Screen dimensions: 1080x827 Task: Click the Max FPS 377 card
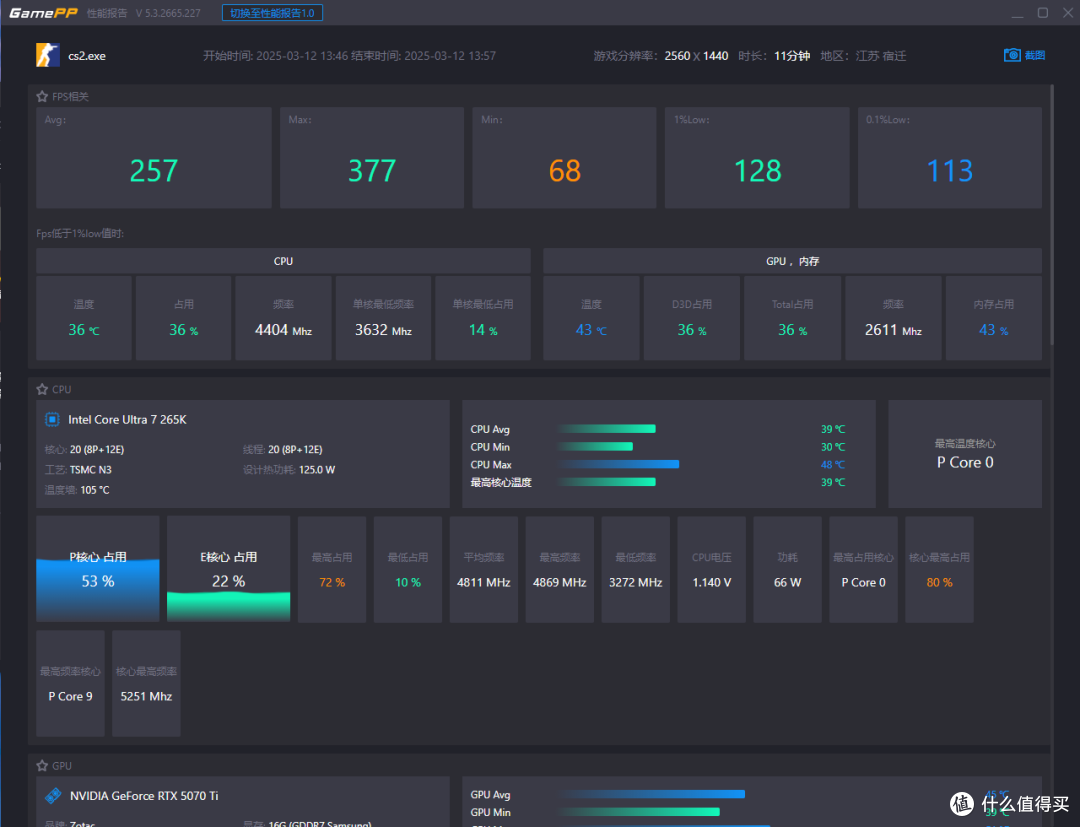point(372,158)
